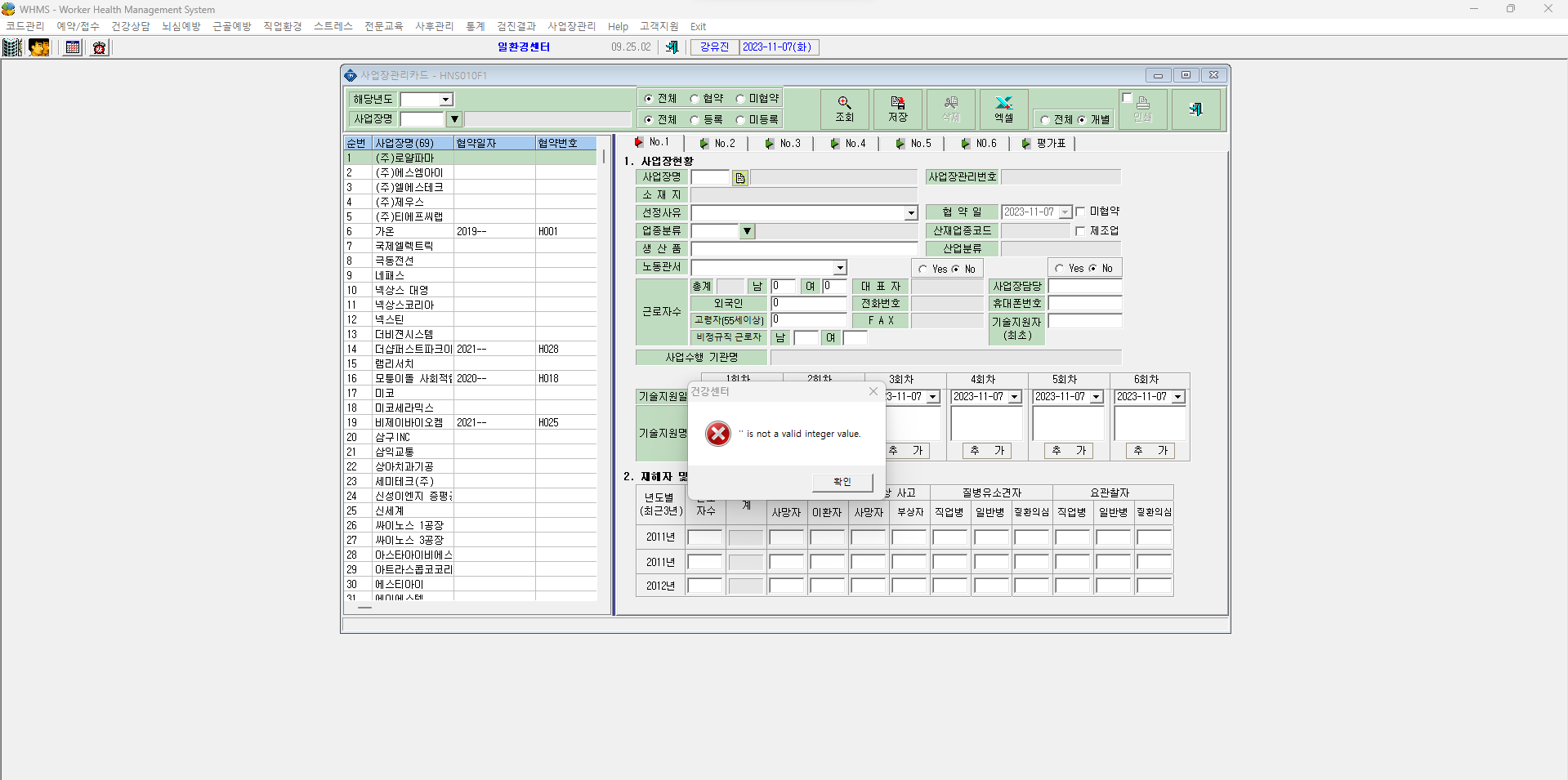The width and height of the screenshot is (1568, 780).
Task: Expand the 노동관서 dropdown
Action: coord(840,268)
